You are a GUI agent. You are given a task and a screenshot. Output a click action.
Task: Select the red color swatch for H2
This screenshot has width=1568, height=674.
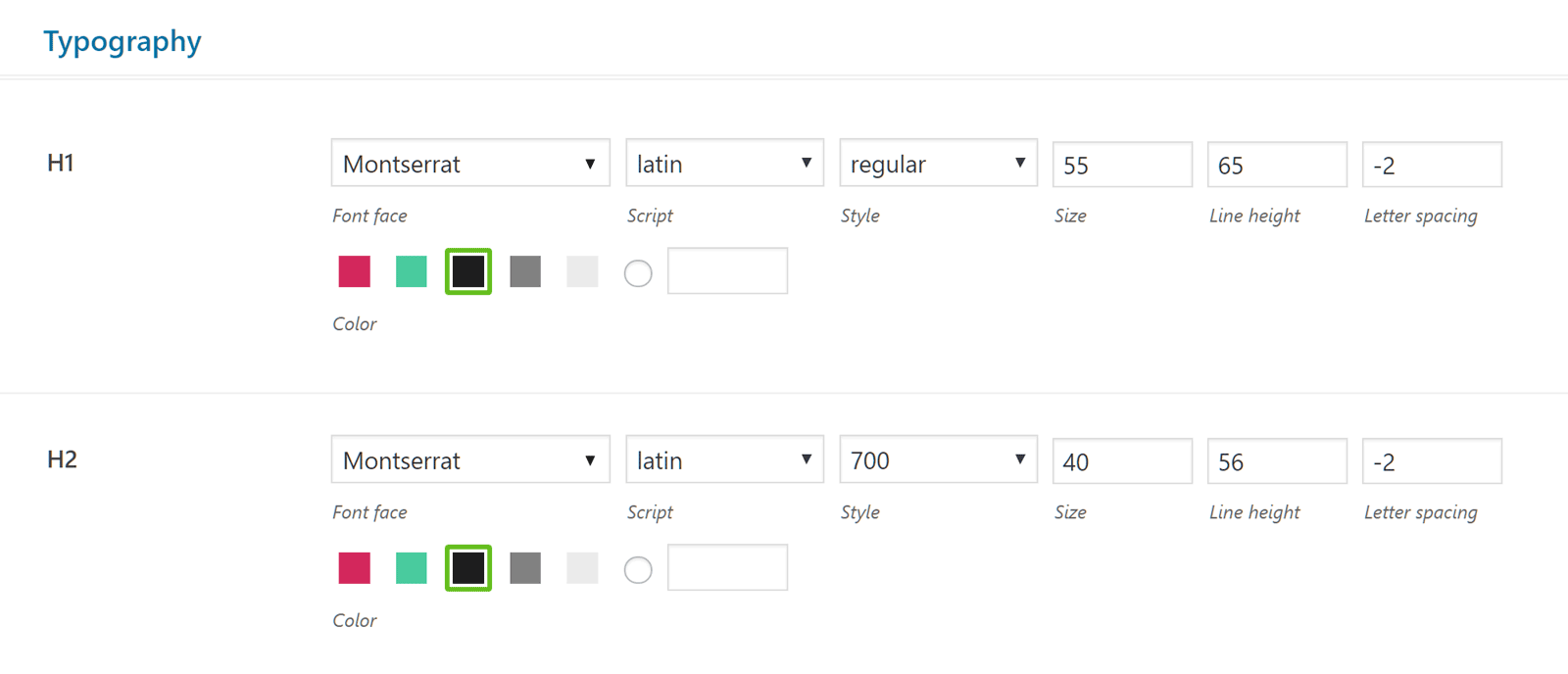pyautogui.click(x=354, y=568)
